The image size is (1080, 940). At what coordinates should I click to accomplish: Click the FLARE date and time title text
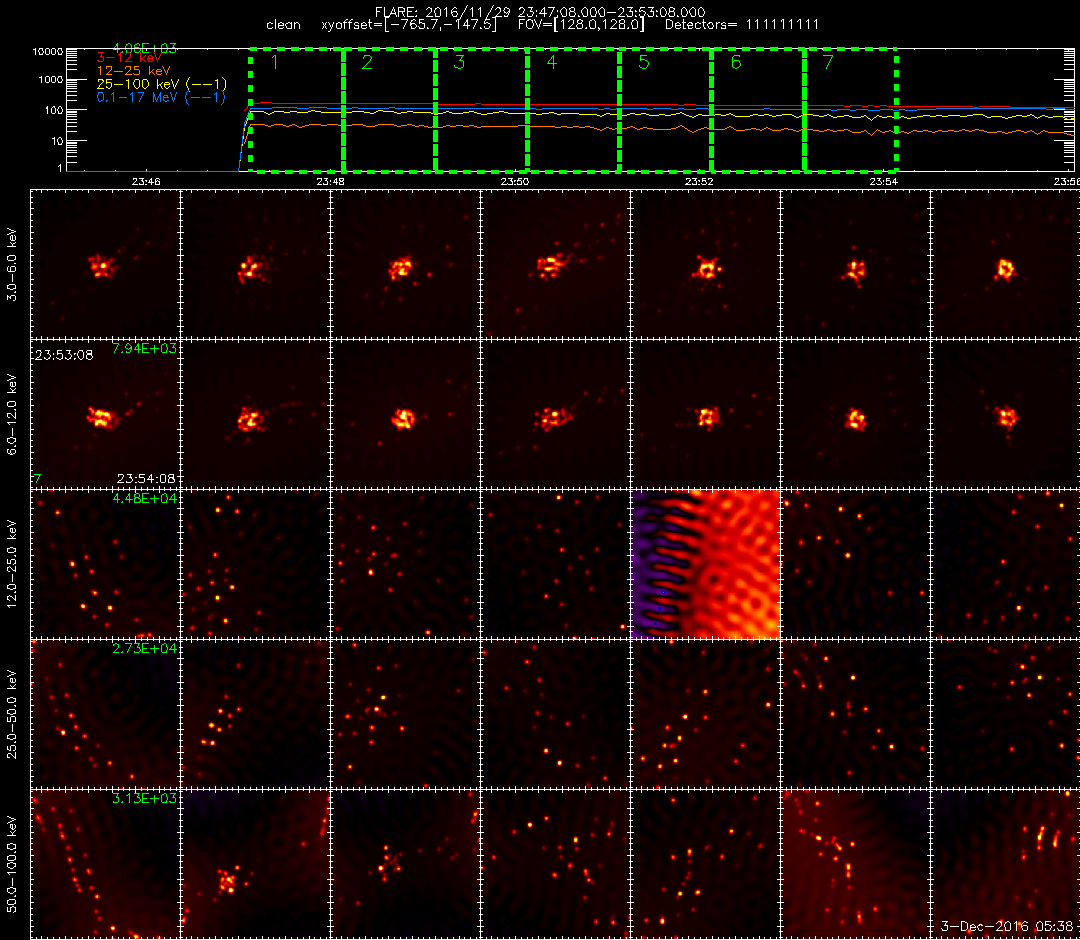coord(540,12)
